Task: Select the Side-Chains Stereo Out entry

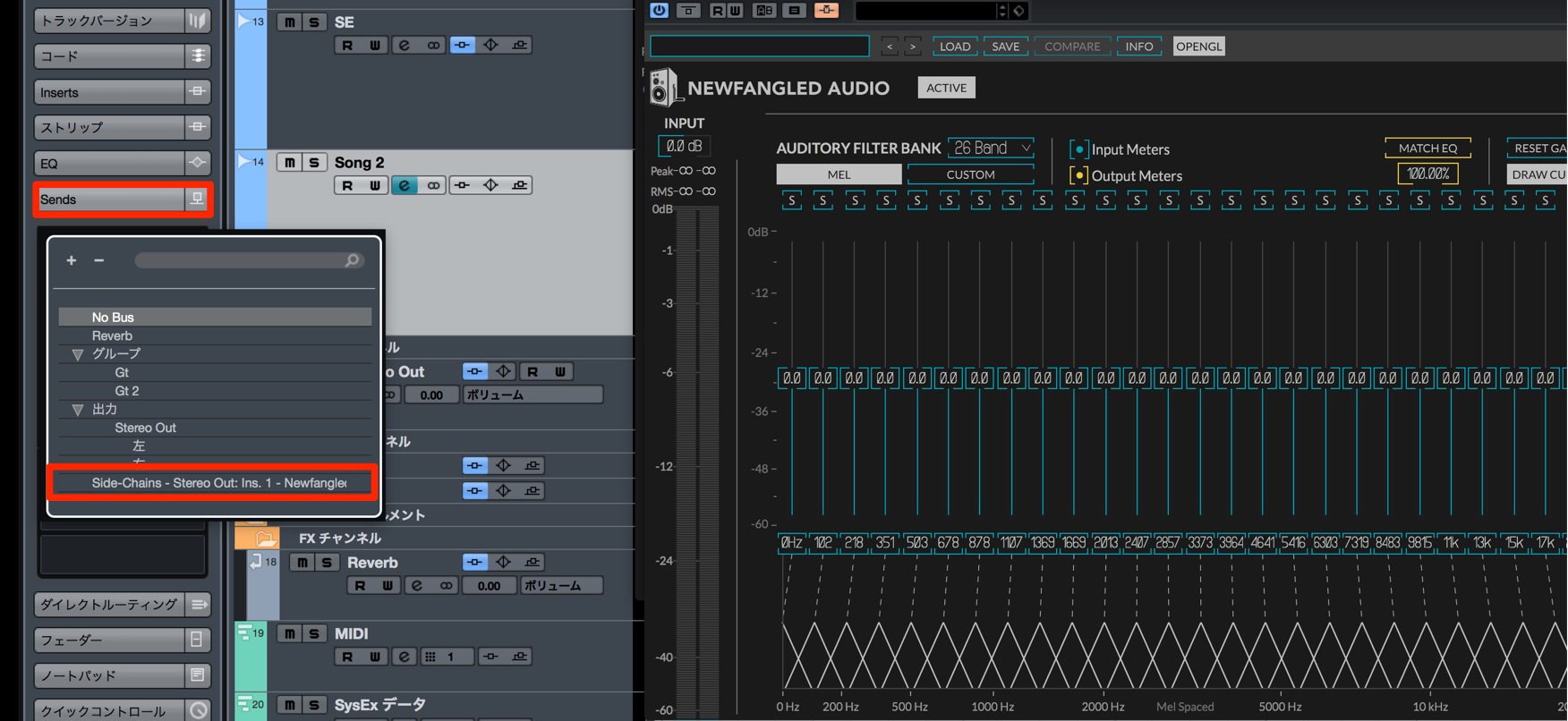Action: (x=213, y=483)
